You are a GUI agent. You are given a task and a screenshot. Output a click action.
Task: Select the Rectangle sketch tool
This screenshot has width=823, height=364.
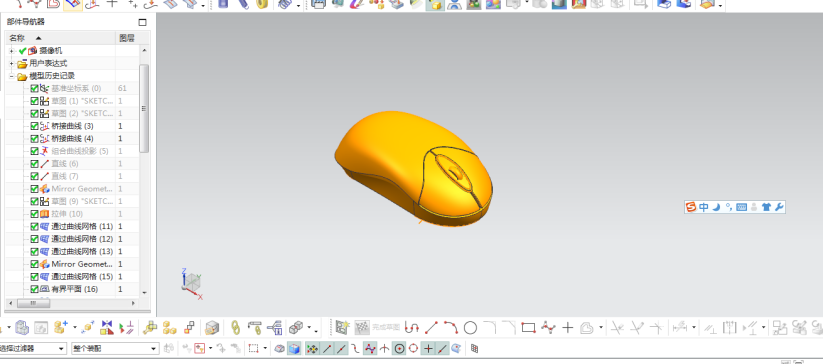coord(529,328)
